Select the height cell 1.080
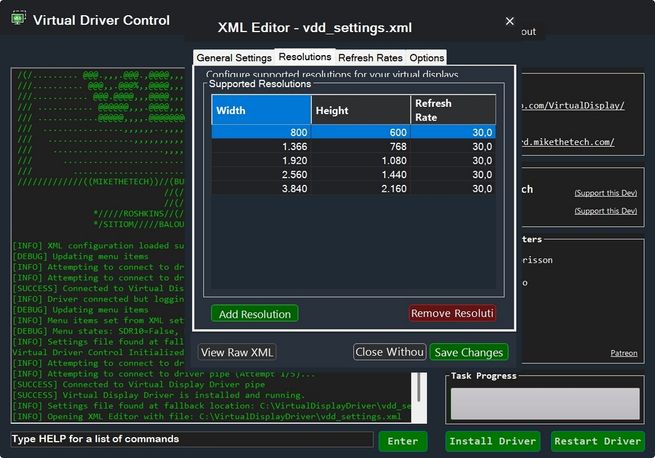The image size is (655, 458). point(361,160)
